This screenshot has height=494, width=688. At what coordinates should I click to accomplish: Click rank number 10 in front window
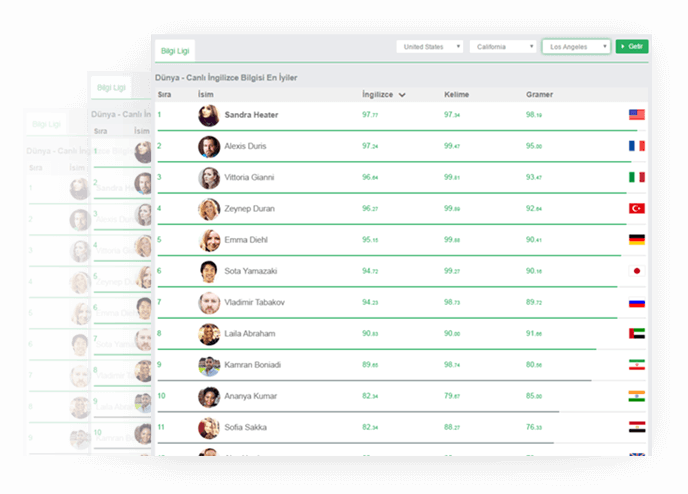(x=161, y=396)
